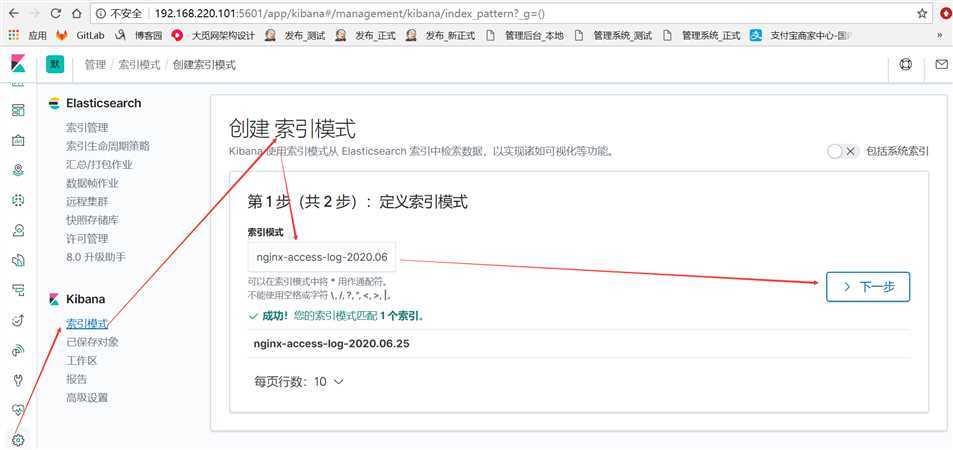Screen dimensions: 953x450
Task: Open the 发布_测试 bookmark
Action: 295,35
